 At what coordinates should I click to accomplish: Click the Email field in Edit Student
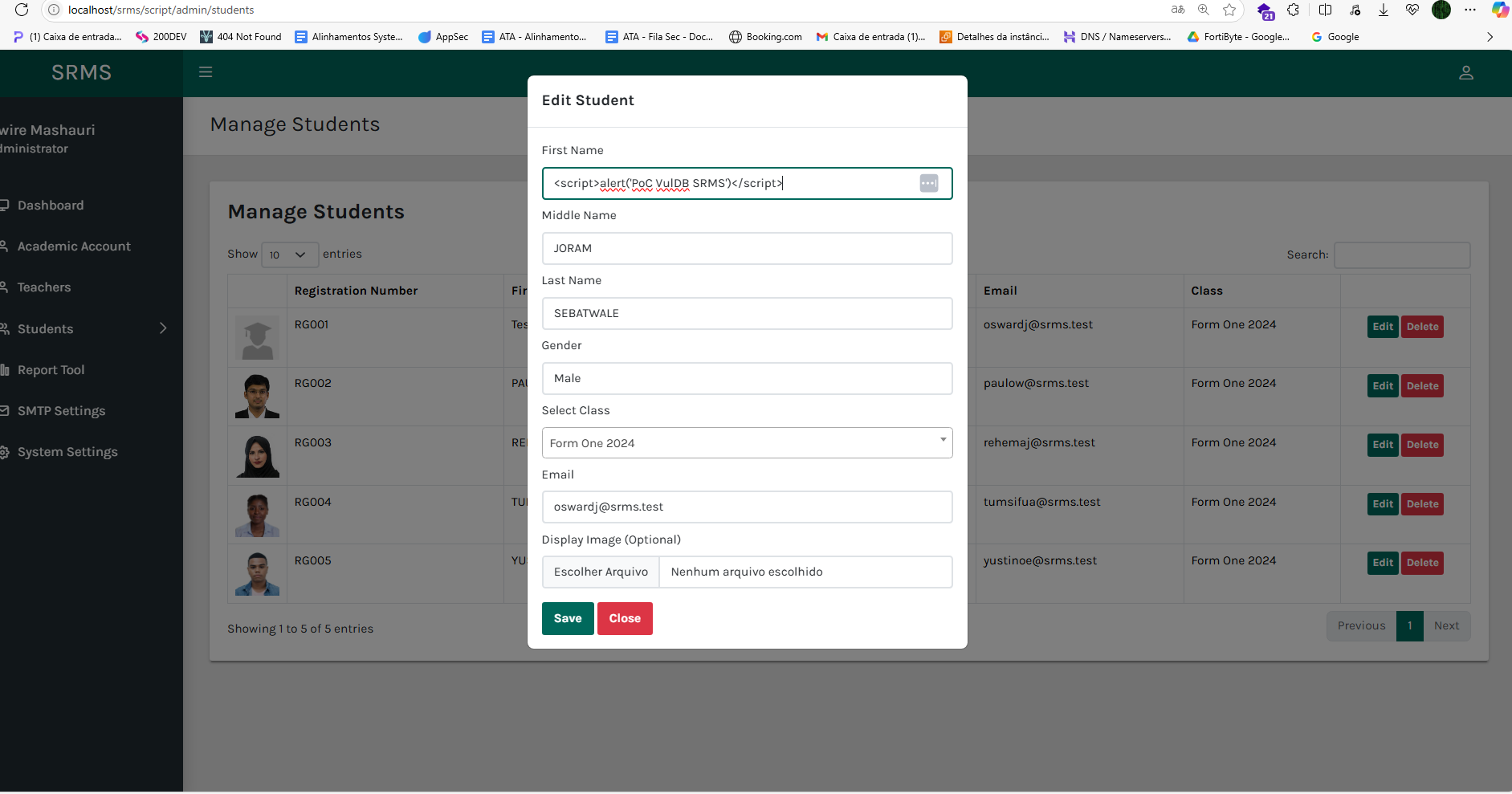click(x=747, y=507)
